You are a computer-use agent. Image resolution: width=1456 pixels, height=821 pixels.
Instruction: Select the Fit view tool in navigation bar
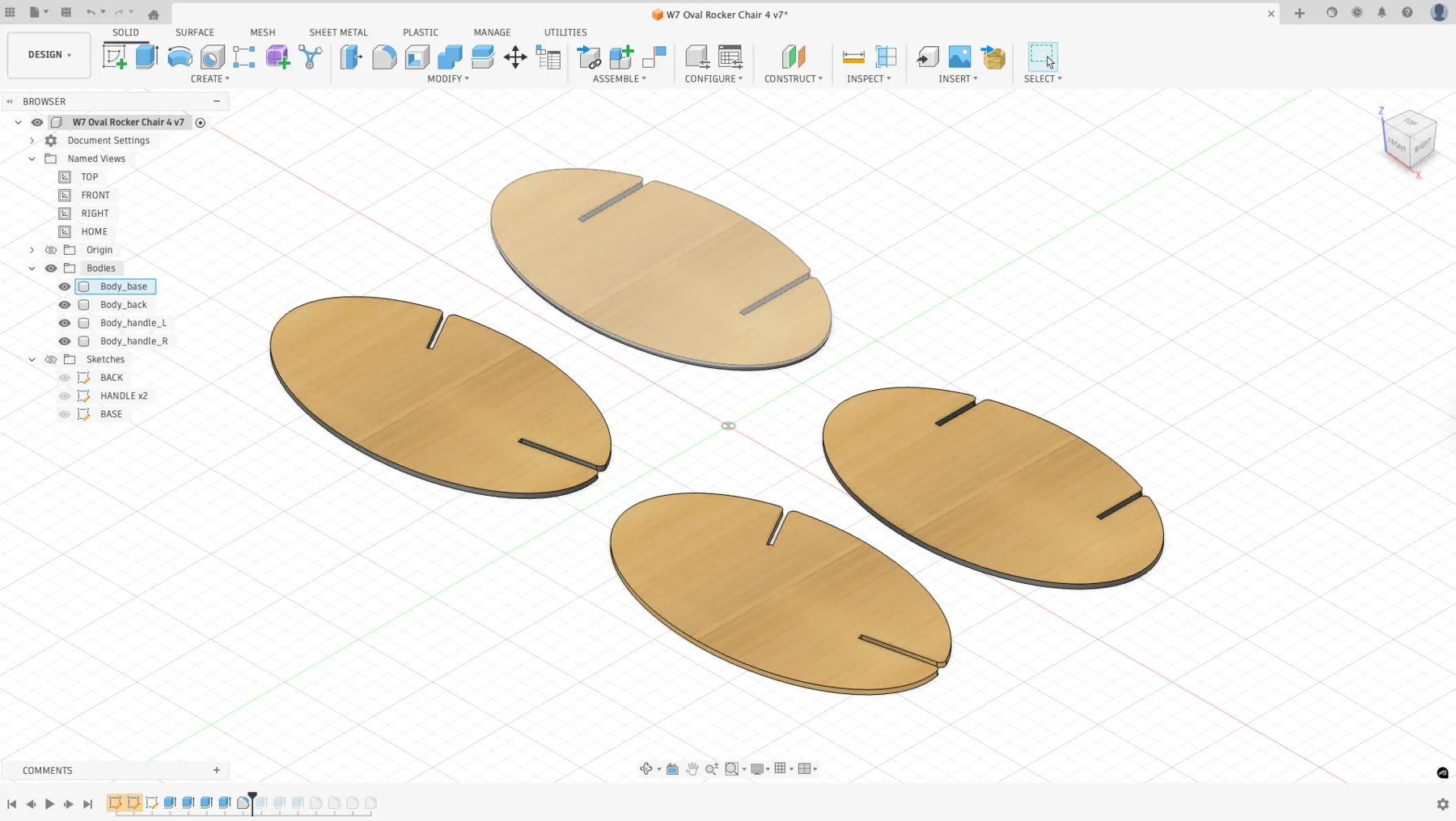(731, 768)
